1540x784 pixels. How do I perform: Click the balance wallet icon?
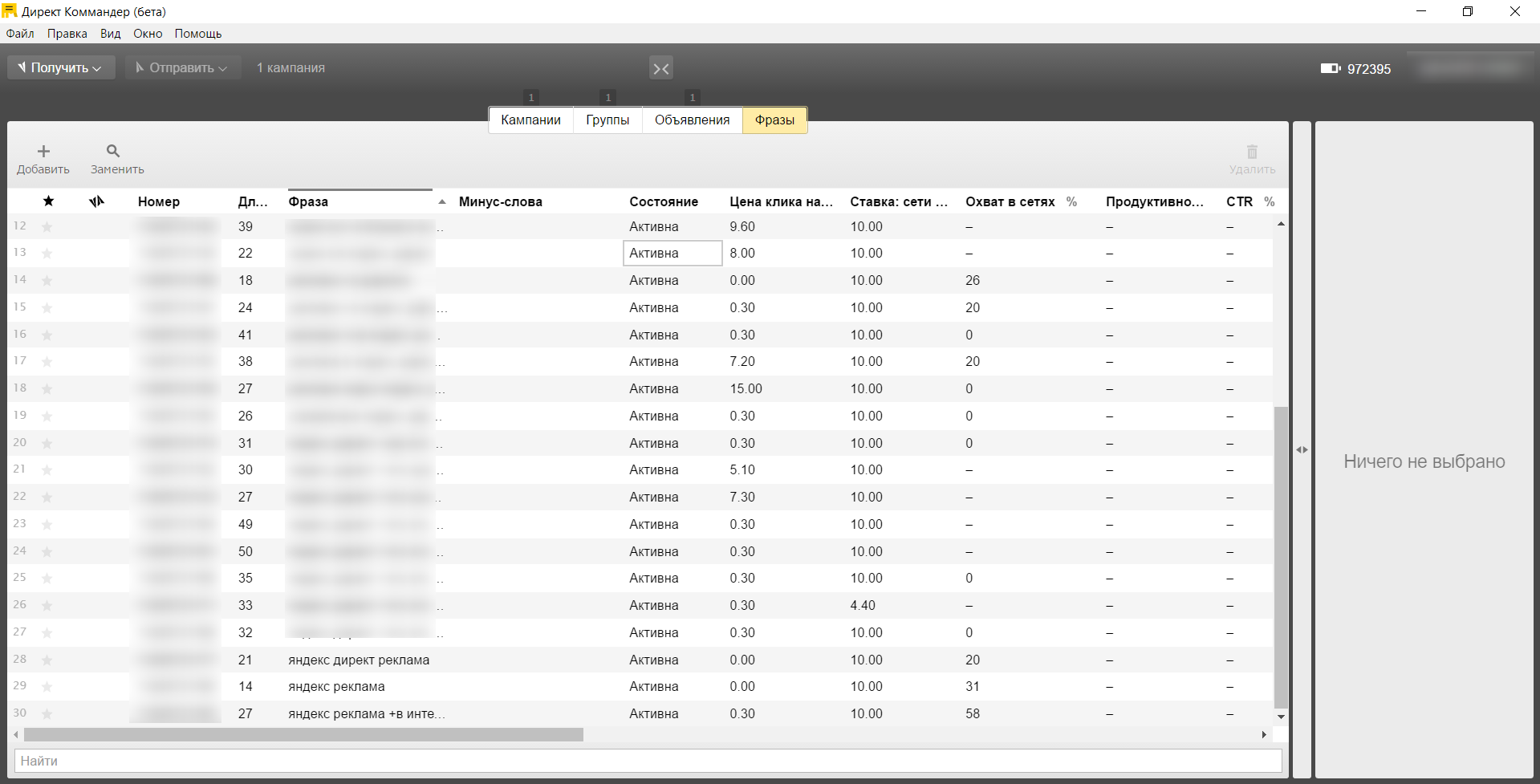click(x=1330, y=69)
